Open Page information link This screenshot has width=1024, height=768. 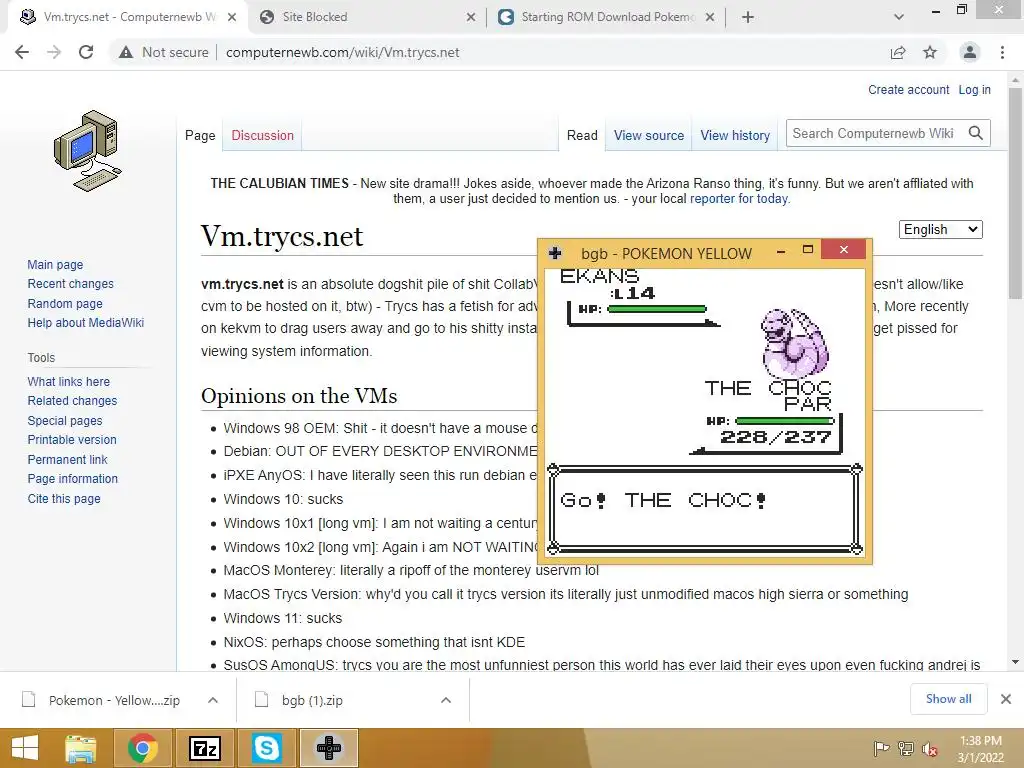pyautogui.click(x=72, y=478)
